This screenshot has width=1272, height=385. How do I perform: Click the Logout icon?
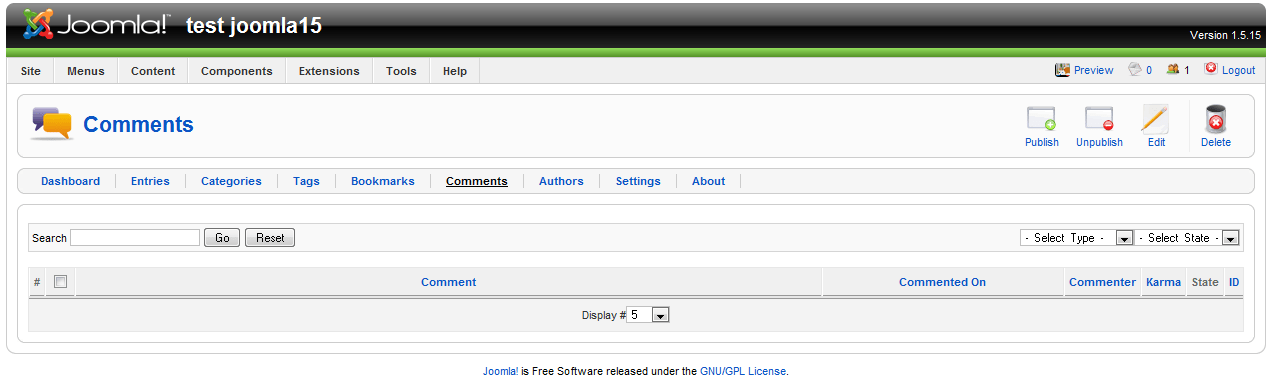click(1211, 70)
